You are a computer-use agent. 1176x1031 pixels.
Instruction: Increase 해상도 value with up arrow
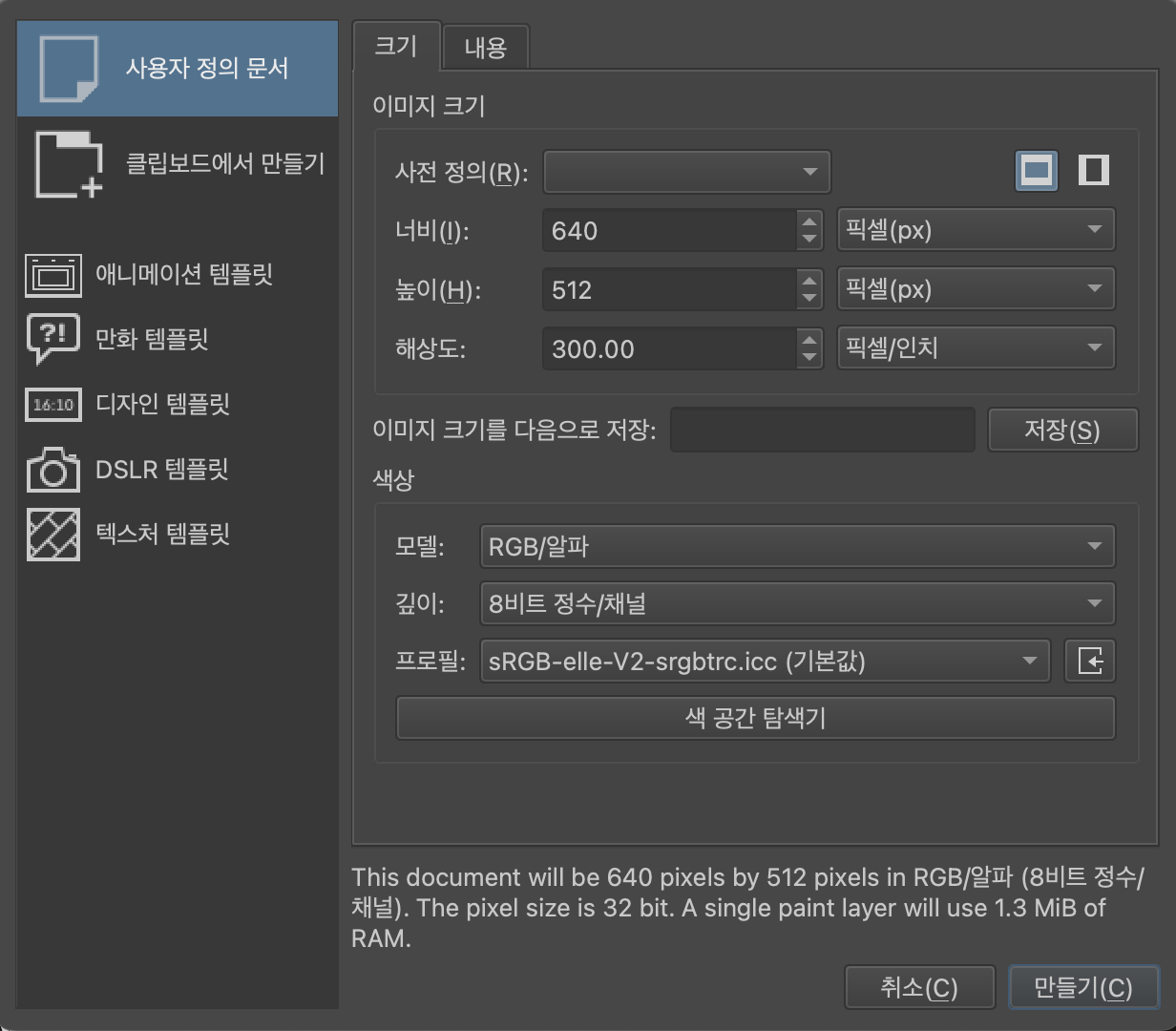pyautogui.click(x=809, y=339)
